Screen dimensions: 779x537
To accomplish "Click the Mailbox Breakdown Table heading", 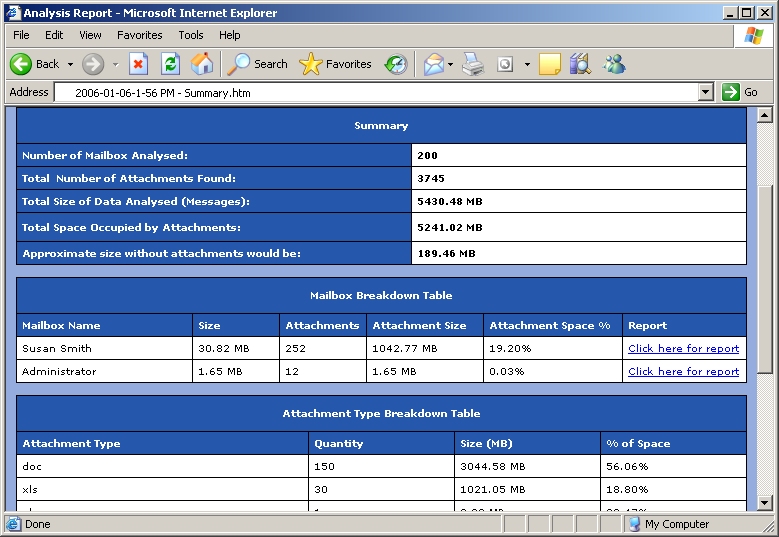I will click(x=381, y=296).
